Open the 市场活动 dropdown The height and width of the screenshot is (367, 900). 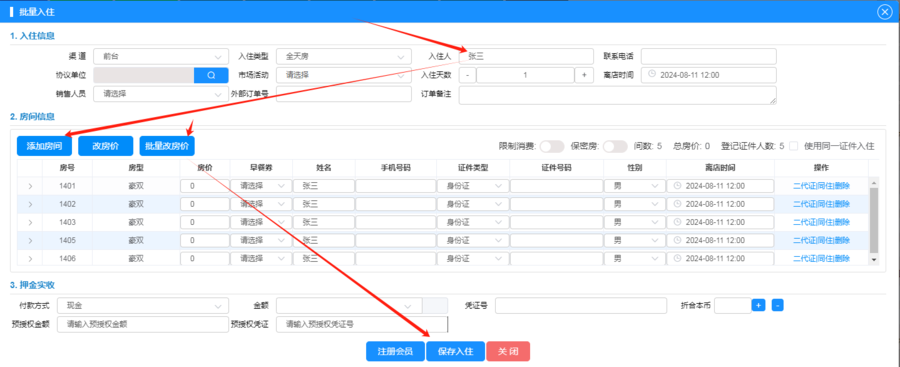(344, 75)
